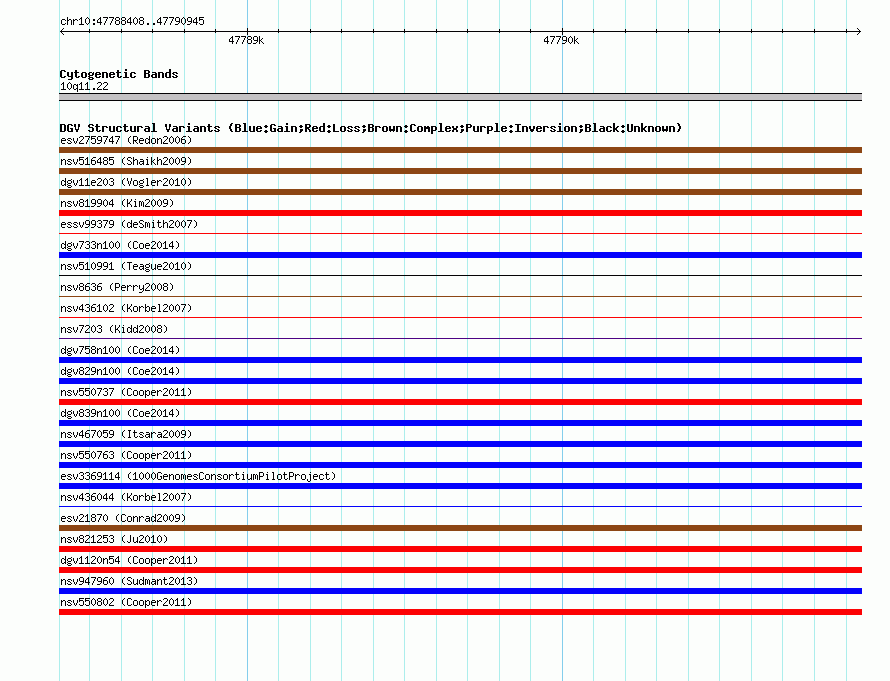Select the red bar under dgv1120n54
This screenshot has height=681, width=890.
460,570
